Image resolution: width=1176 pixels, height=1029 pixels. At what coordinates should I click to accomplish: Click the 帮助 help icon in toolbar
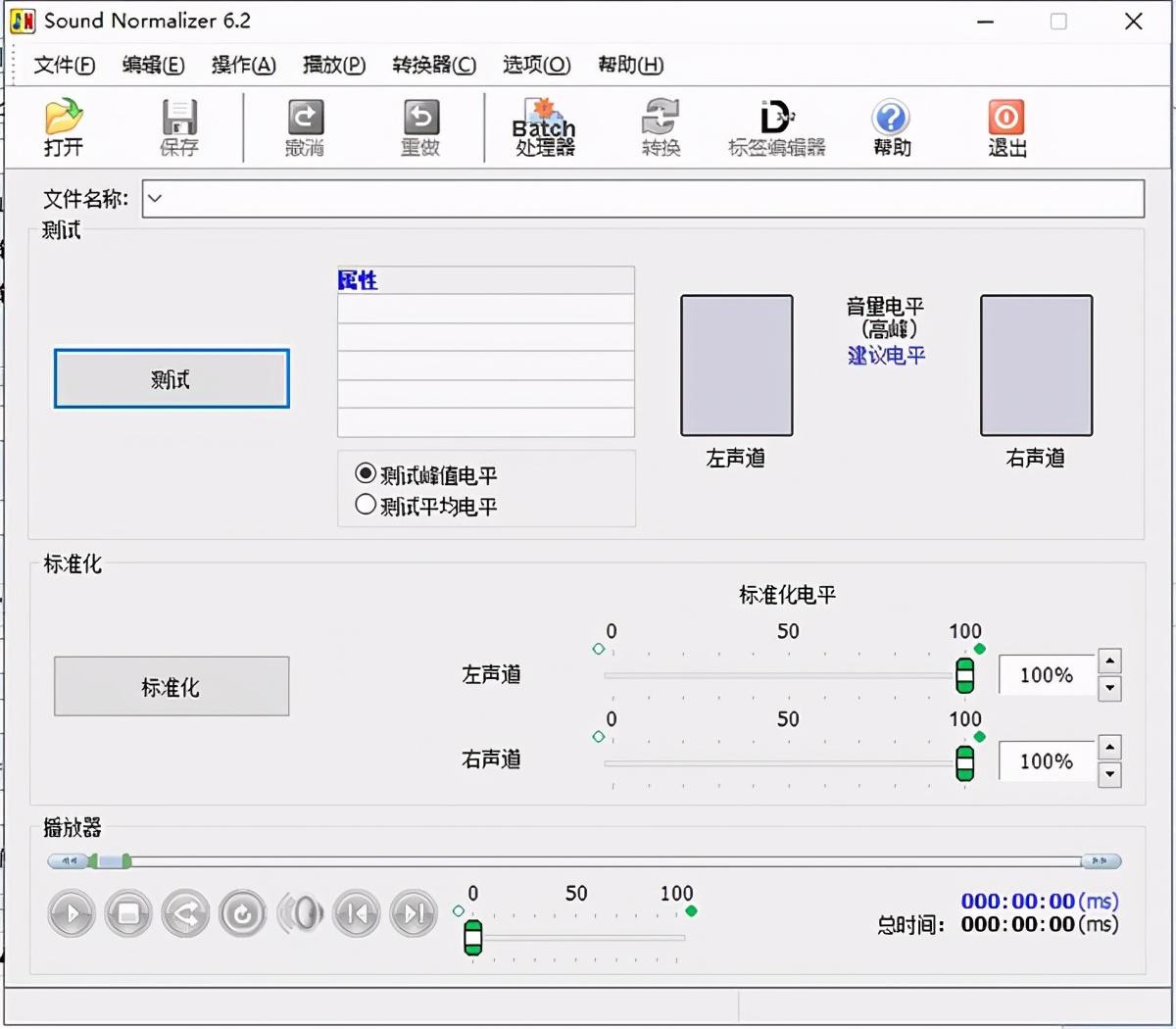891,127
